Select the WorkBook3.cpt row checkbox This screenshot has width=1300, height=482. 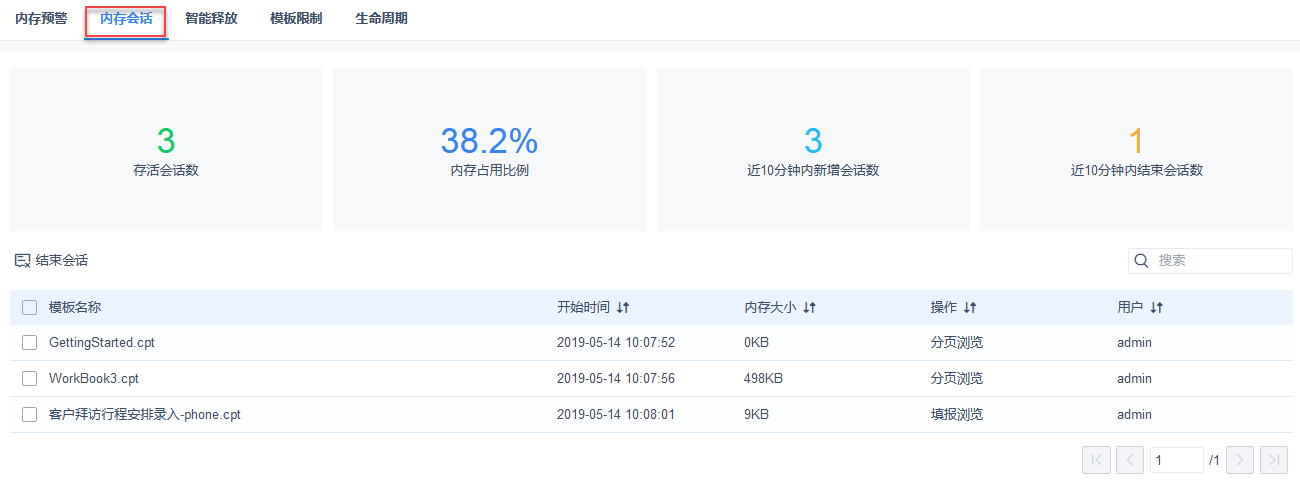(30, 379)
